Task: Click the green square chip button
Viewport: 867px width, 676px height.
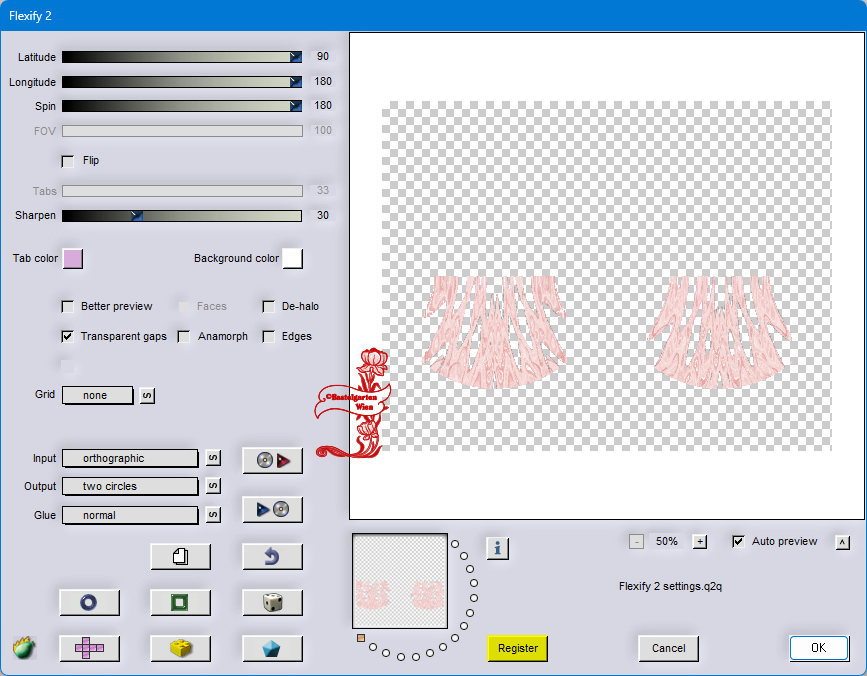Action: (180, 602)
